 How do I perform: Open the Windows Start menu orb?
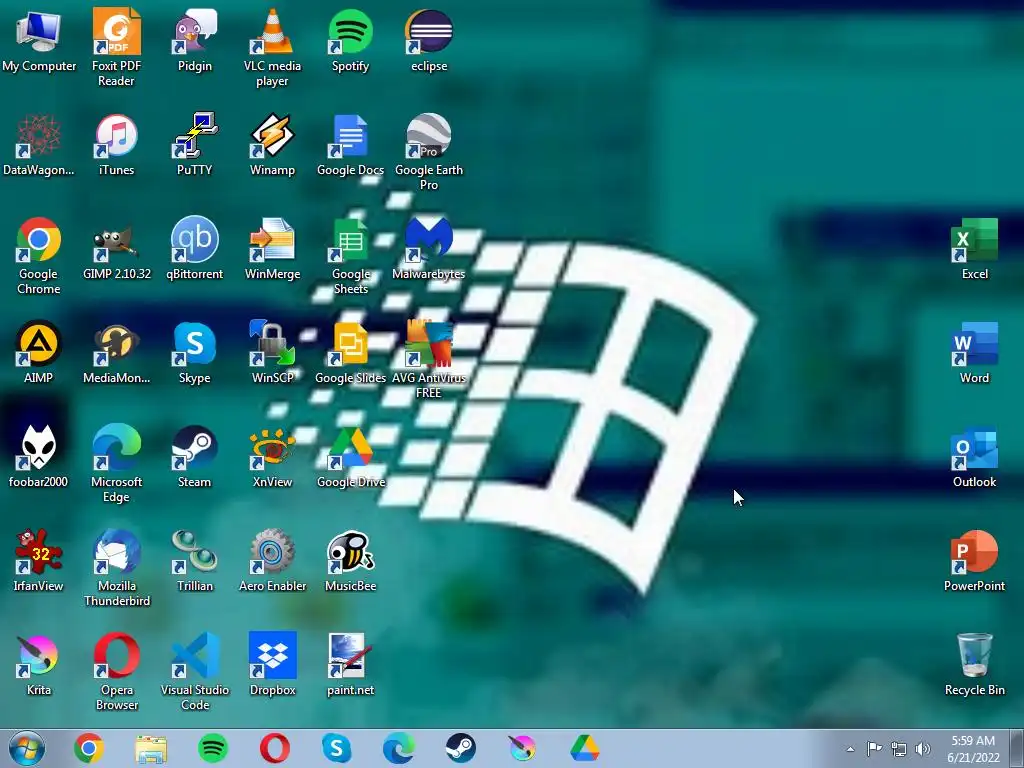(27, 748)
